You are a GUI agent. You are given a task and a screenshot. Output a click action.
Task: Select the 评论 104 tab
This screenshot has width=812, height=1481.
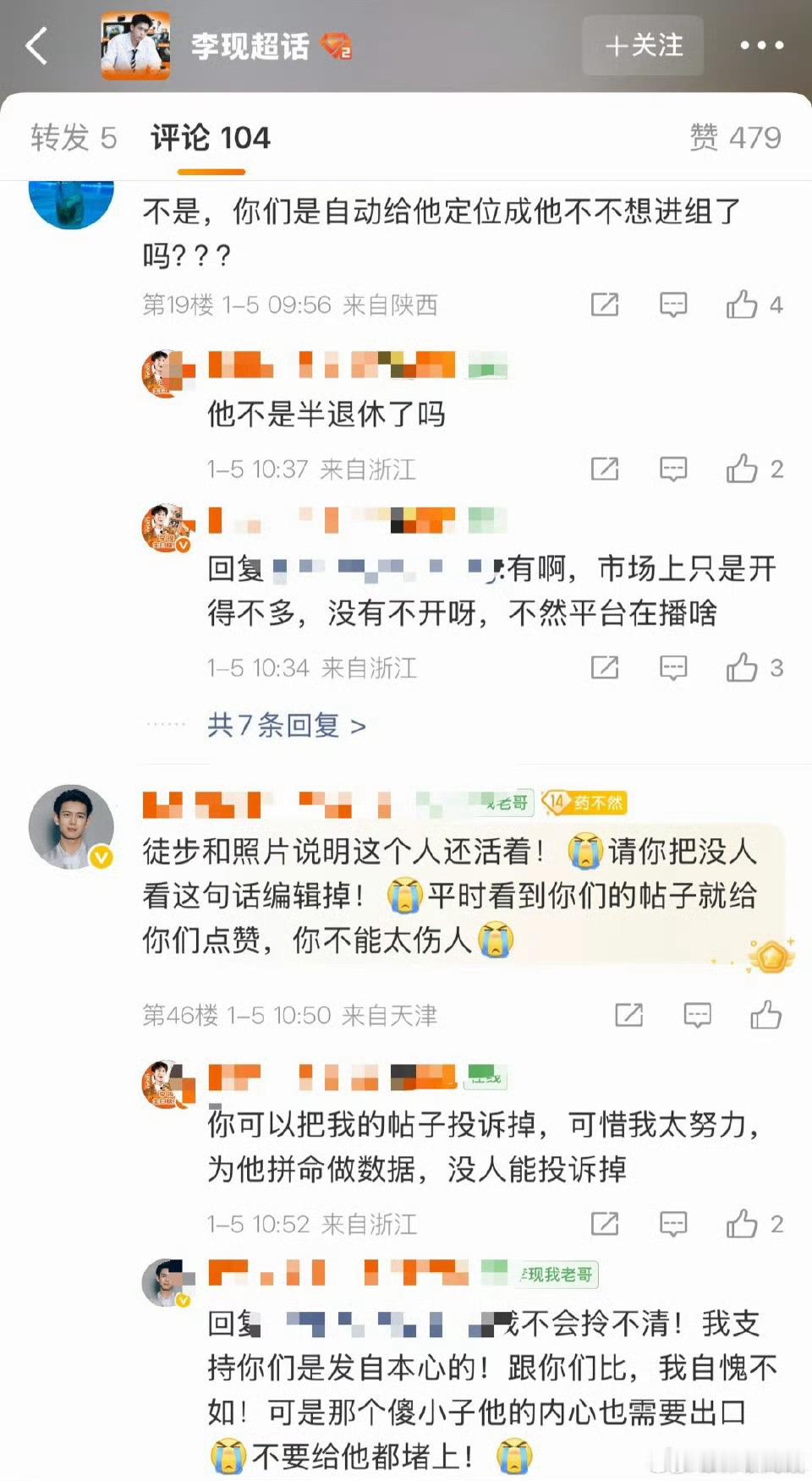click(x=211, y=137)
